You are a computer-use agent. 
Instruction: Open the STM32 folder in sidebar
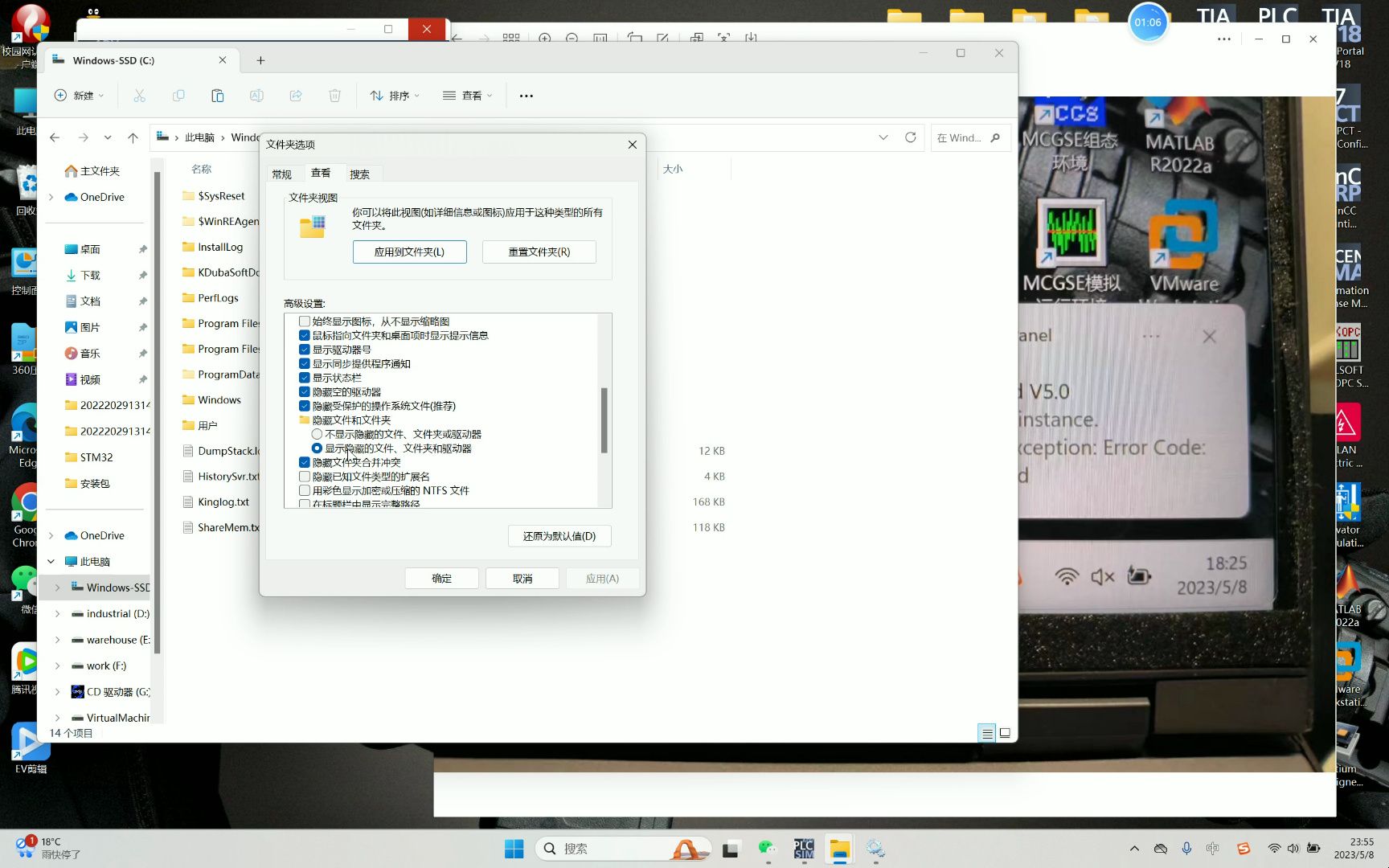tap(97, 457)
